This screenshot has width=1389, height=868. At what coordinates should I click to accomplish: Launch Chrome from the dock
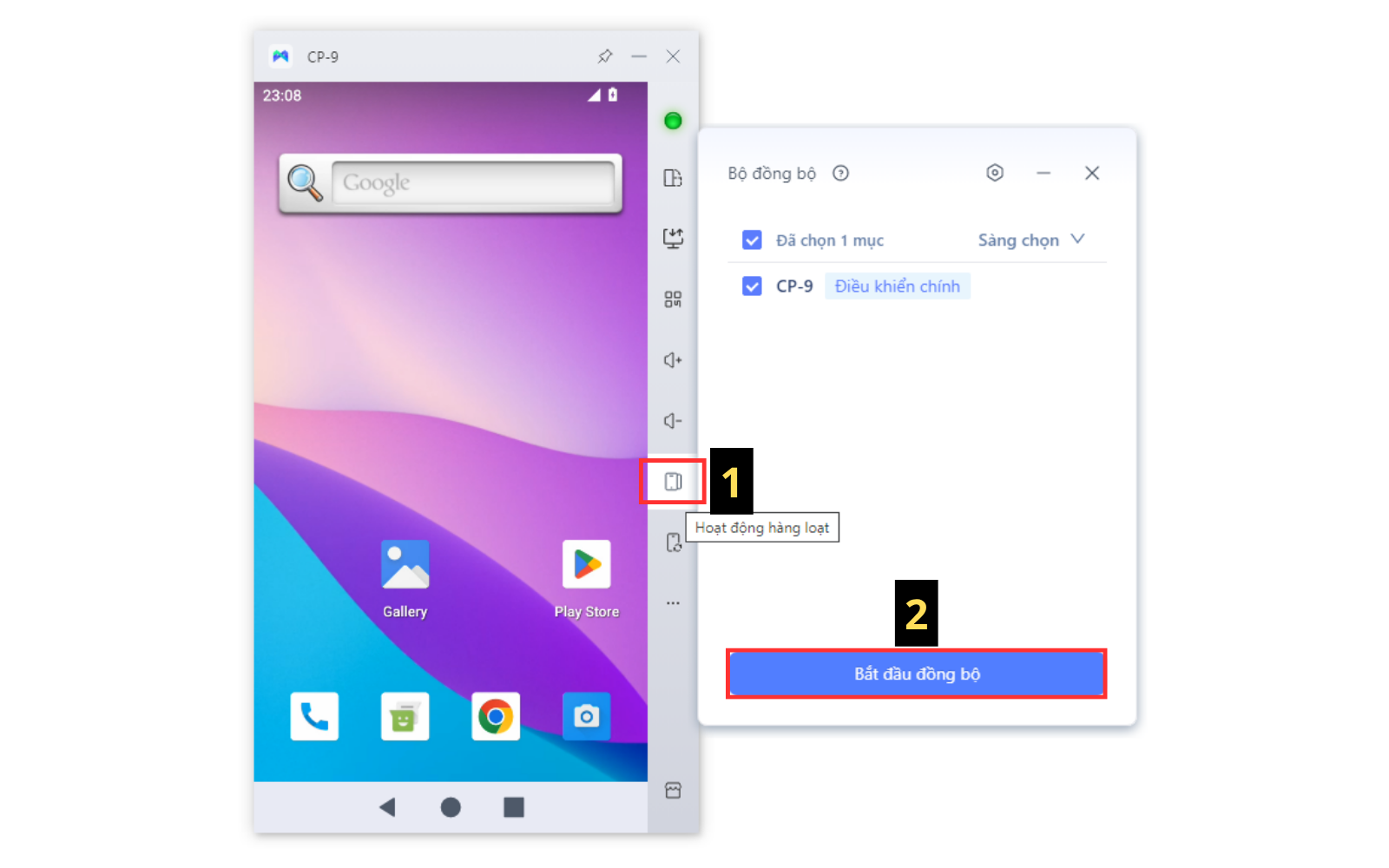click(x=496, y=716)
